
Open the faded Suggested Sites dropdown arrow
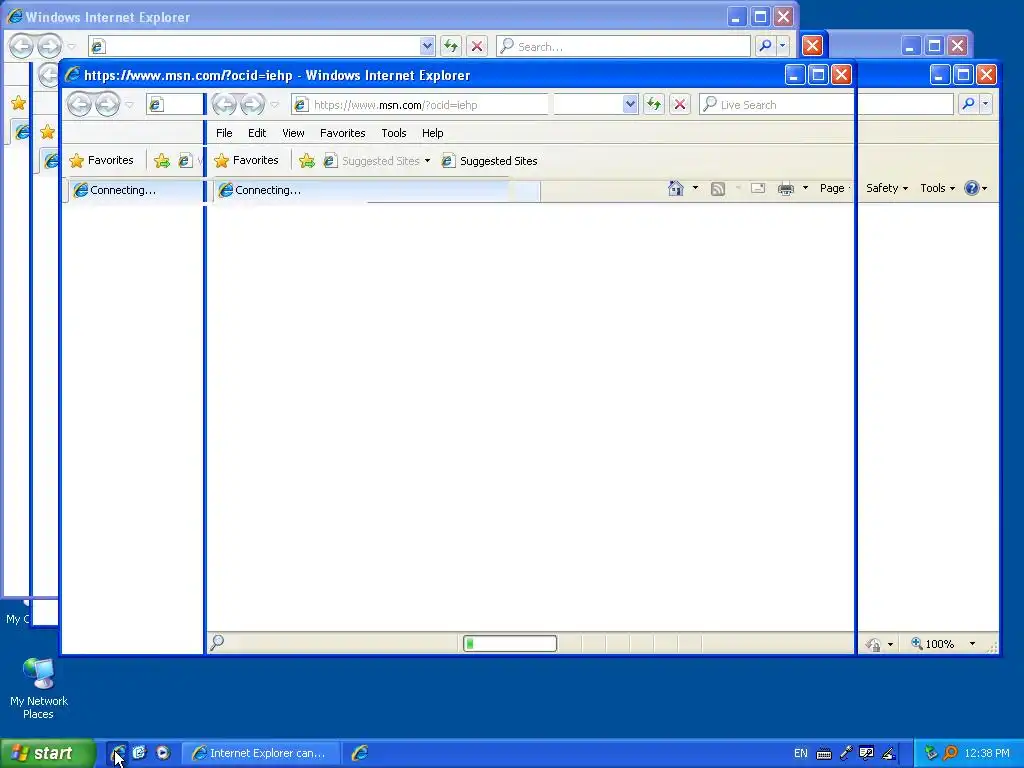point(427,161)
